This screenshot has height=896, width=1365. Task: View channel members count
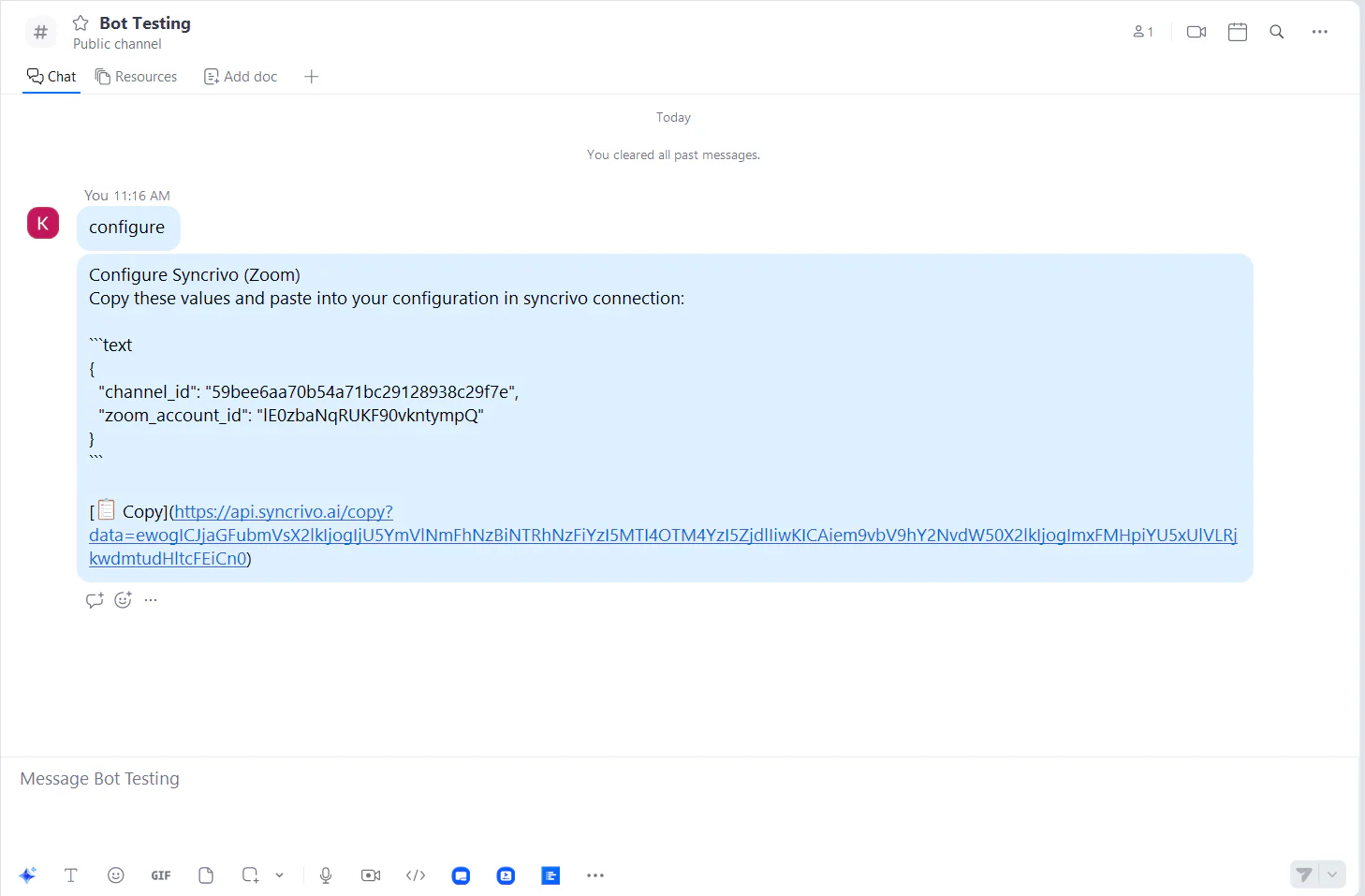tap(1143, 32)
